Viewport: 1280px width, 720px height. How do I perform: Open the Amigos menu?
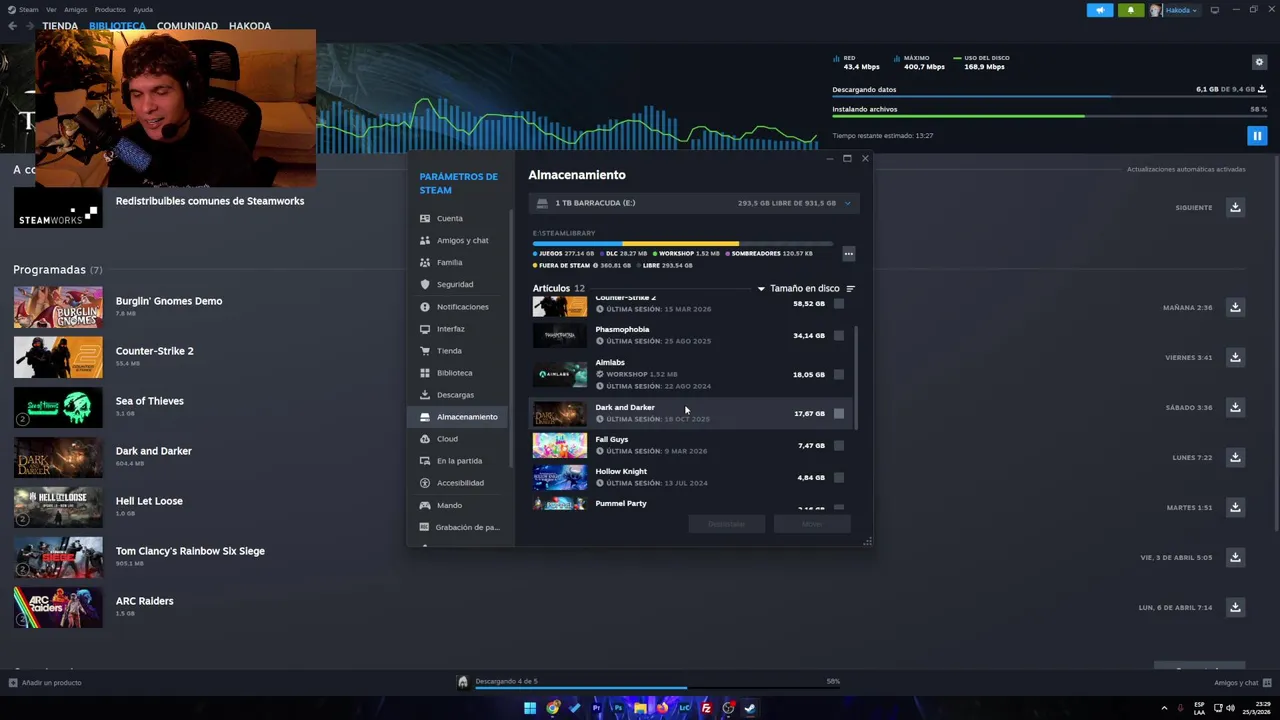click(75, 10)
